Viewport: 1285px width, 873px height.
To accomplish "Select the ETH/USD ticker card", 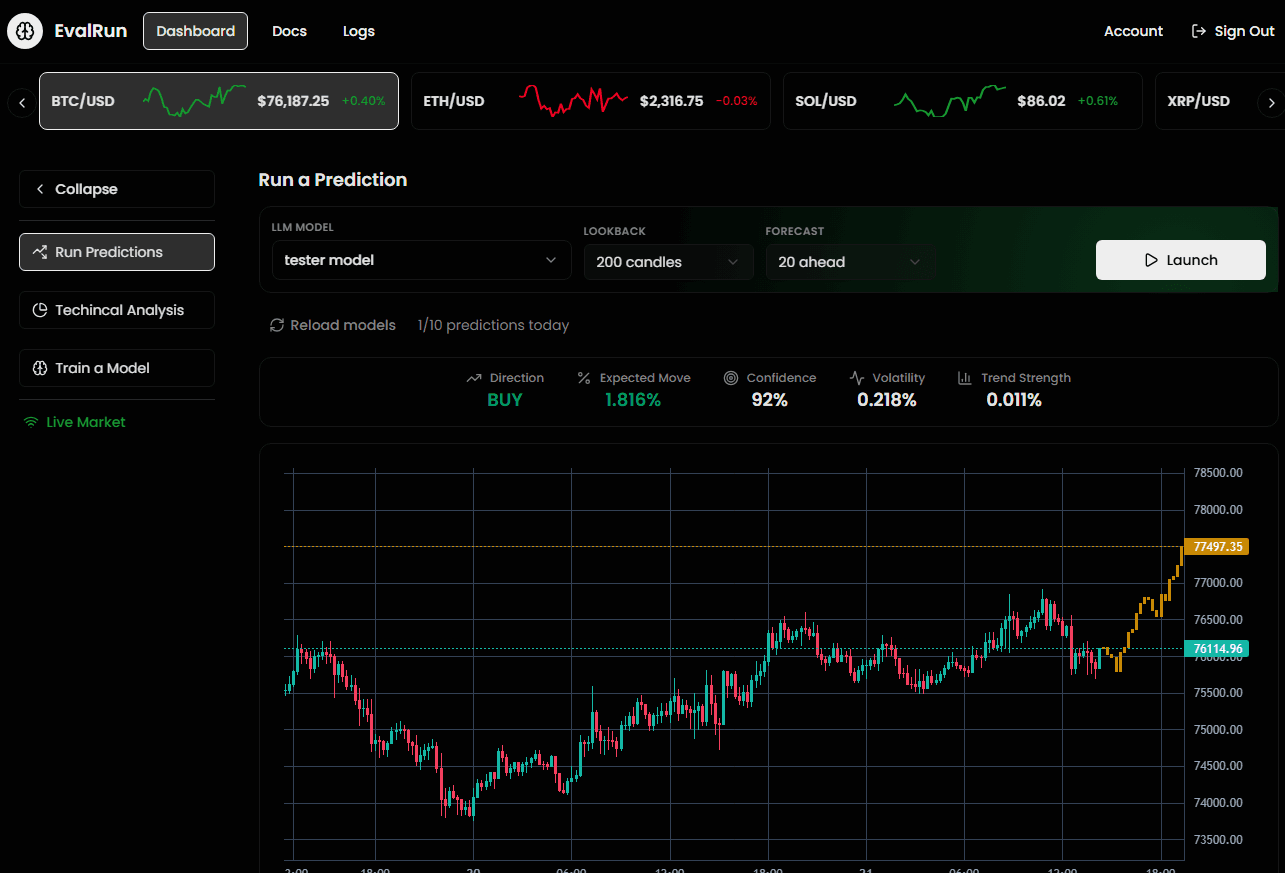I will 590,101.
